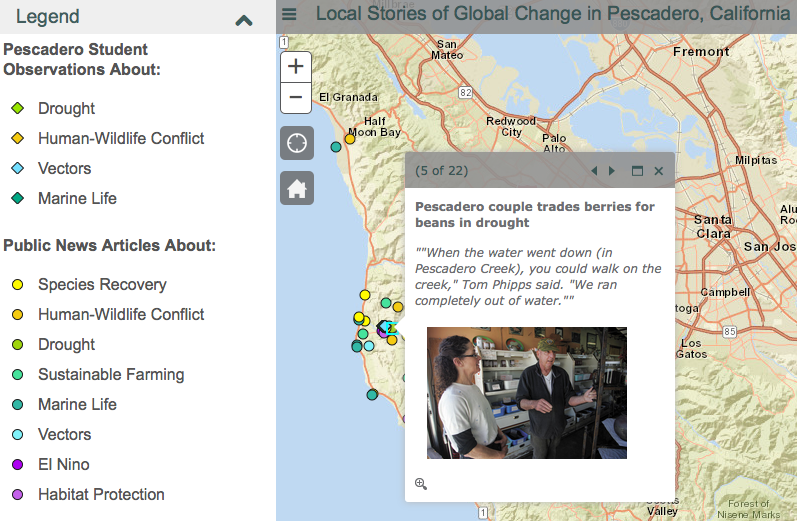Return map to default home extent
797x521 pixels.
297,187
